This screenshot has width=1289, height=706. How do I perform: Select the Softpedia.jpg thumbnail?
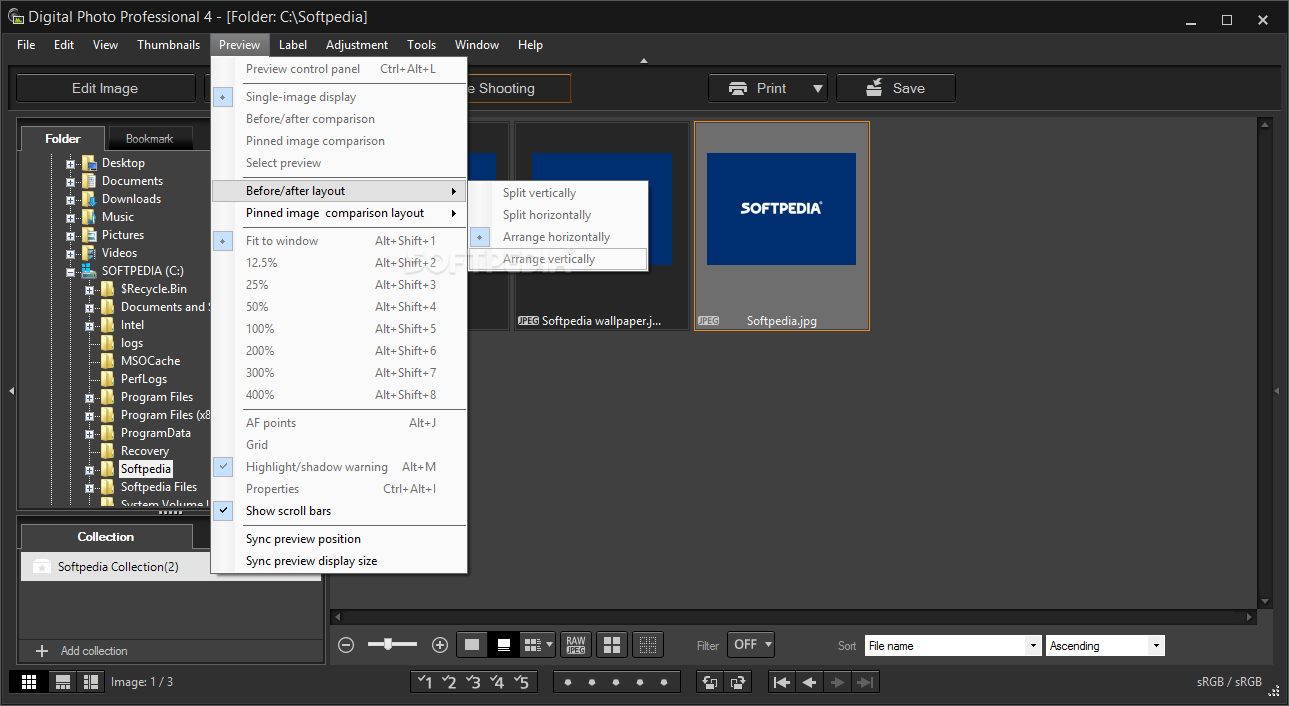pos(782,226)
